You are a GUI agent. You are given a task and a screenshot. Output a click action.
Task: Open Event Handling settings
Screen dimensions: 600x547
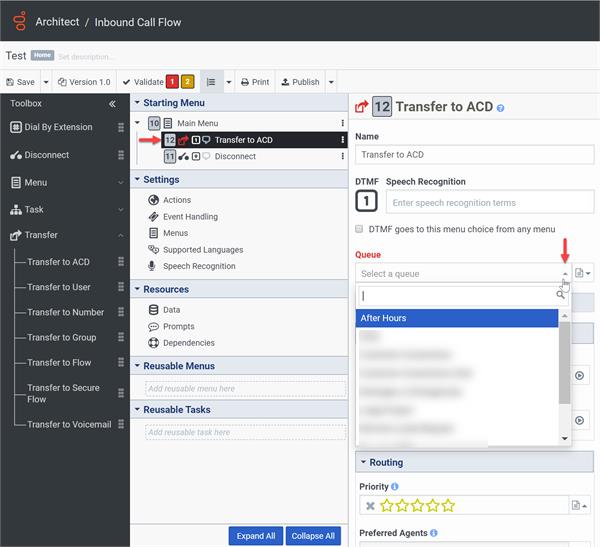coord(183,217)
